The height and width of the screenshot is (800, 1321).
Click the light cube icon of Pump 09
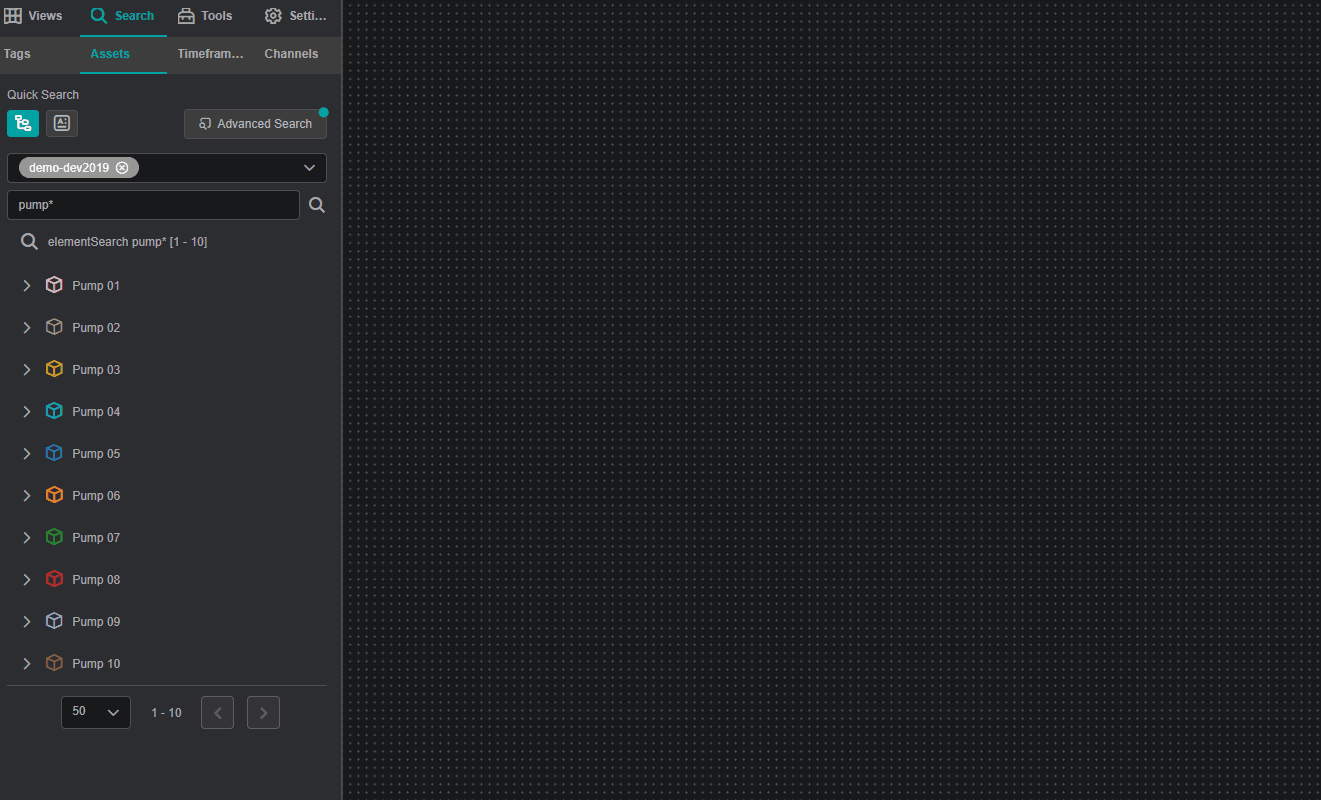[55, 621]
